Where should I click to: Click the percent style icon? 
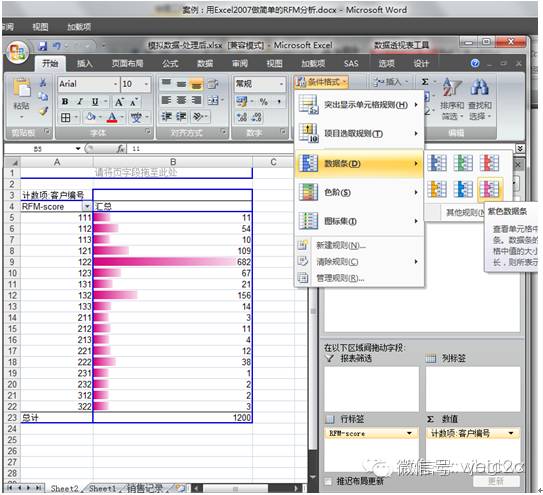pyautogui.click(x=264, y=101)
